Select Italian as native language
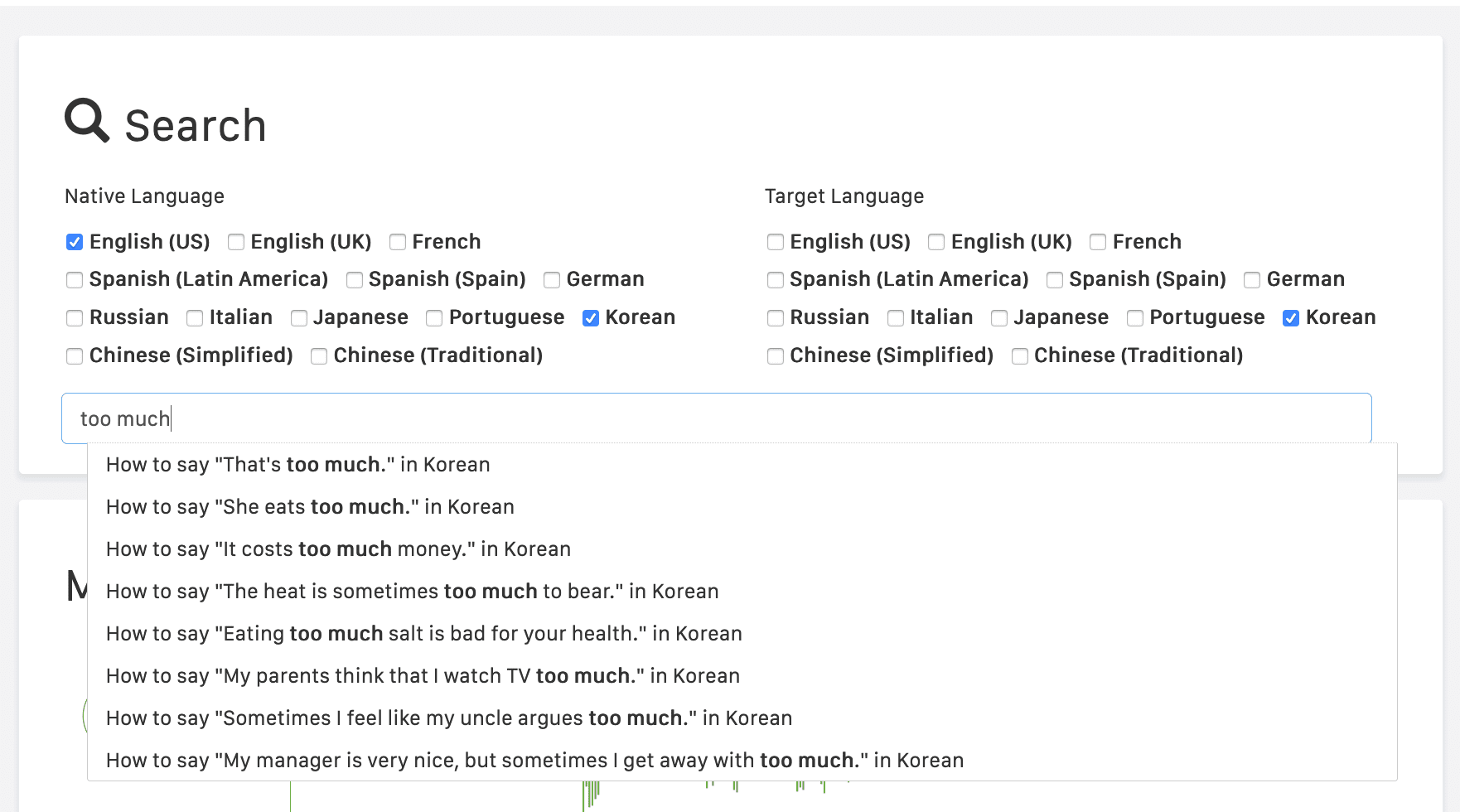The width and height of the screenshot is (1460, 812). 195,318
